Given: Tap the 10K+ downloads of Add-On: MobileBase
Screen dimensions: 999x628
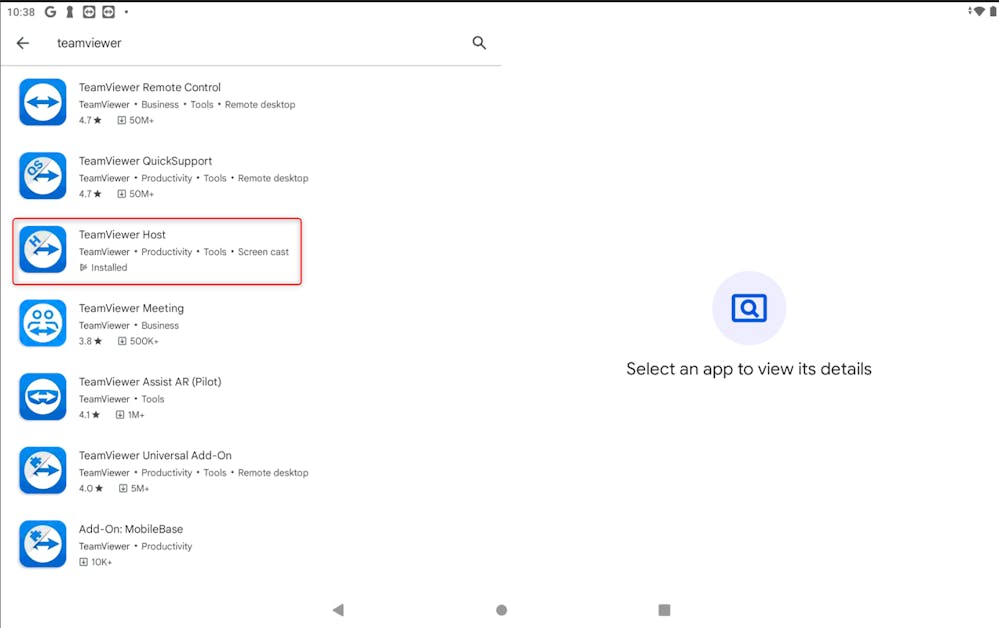Looking at the screenshot, I should 96,562.
